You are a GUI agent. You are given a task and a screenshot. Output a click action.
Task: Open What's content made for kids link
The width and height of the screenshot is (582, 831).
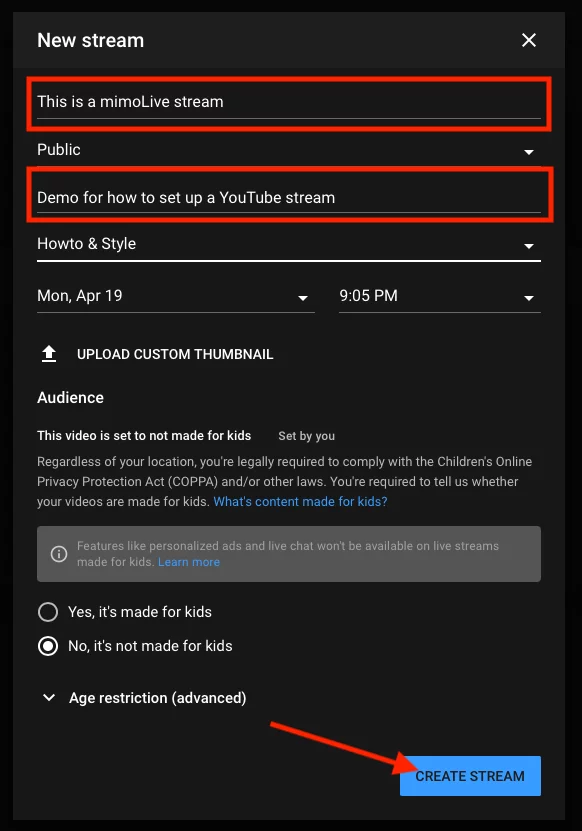[300, 501]
